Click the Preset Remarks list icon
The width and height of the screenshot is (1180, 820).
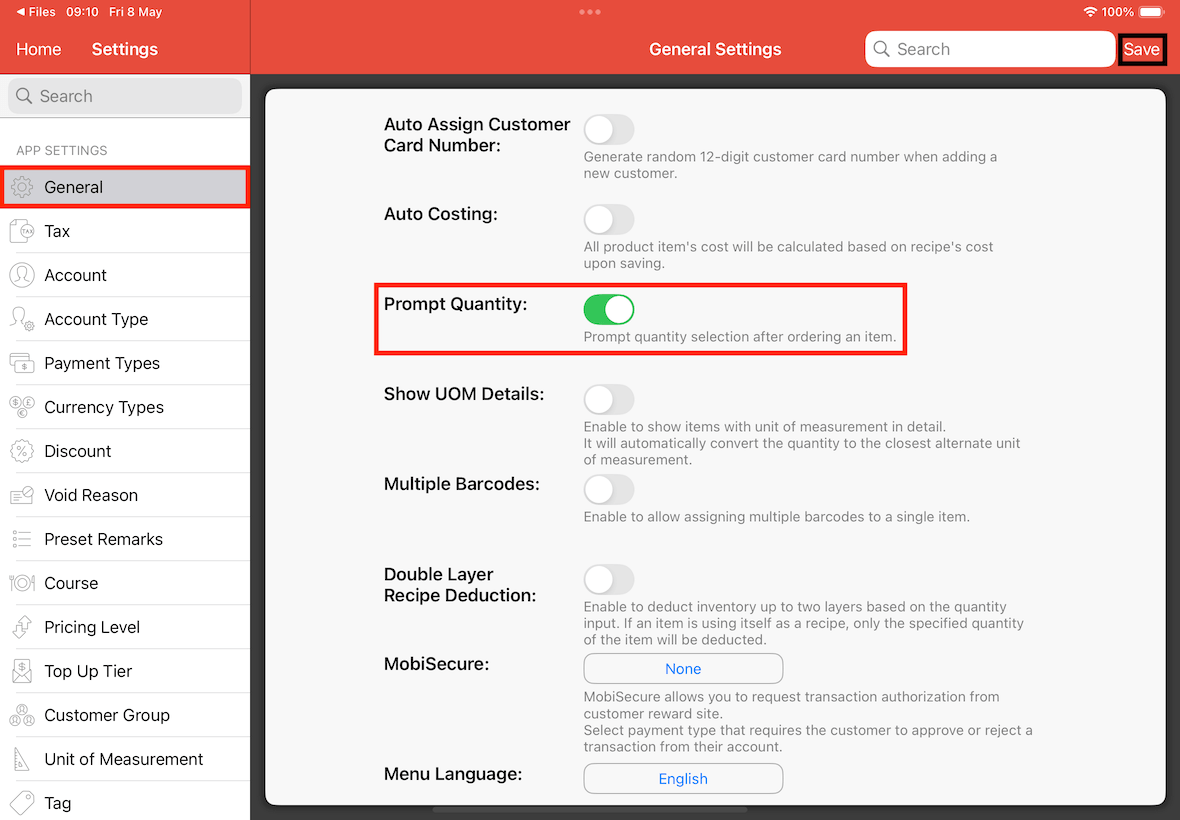pos(22,539)
